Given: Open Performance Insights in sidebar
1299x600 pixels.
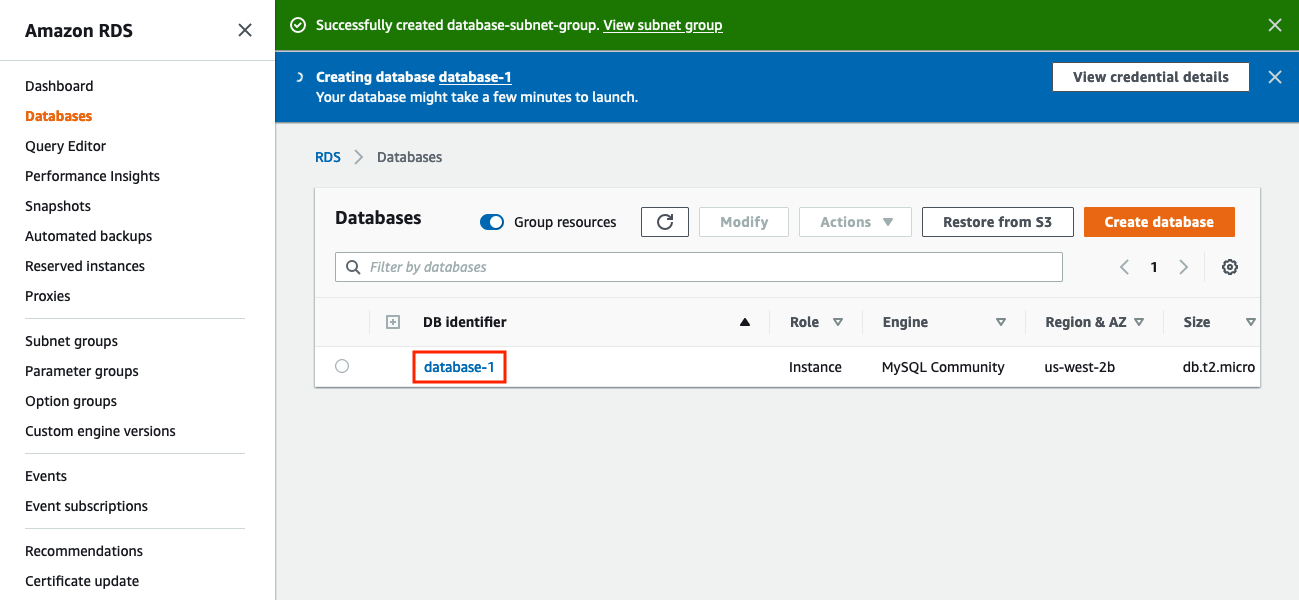Looking at the screenshot, I should (x=92, y=176).
